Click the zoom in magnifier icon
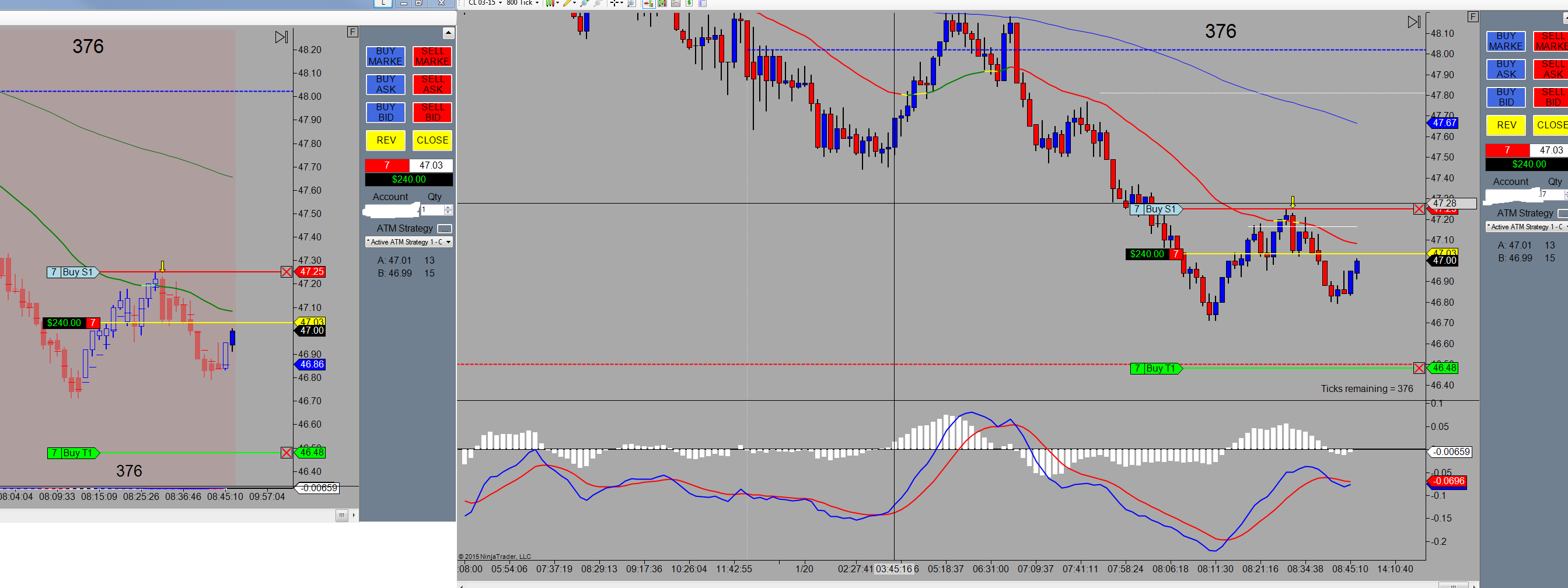This screenshot has height=588, width=1568. coord(584,2)
